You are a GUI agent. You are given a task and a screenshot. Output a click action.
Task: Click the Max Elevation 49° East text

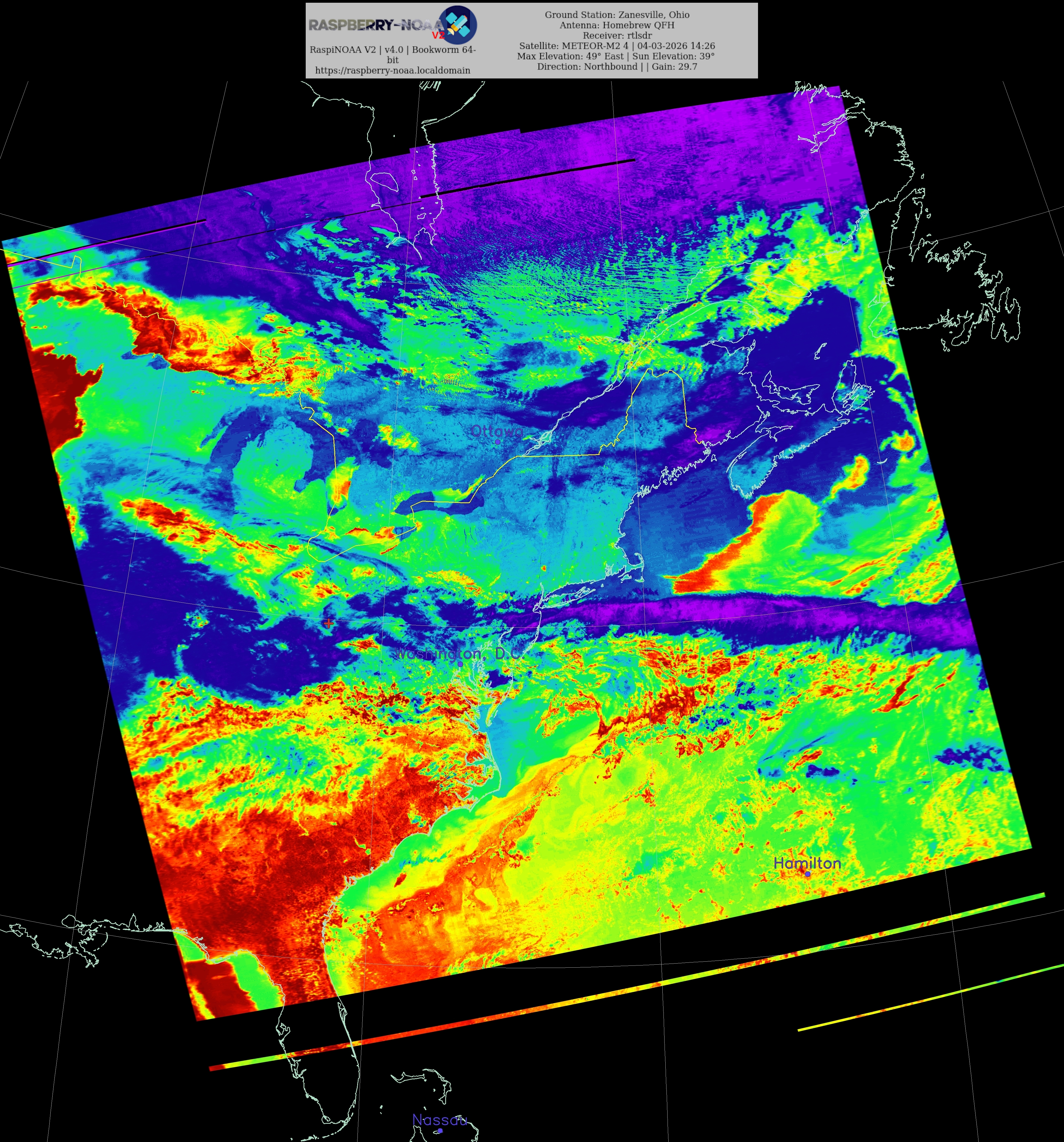coord(570,56)
